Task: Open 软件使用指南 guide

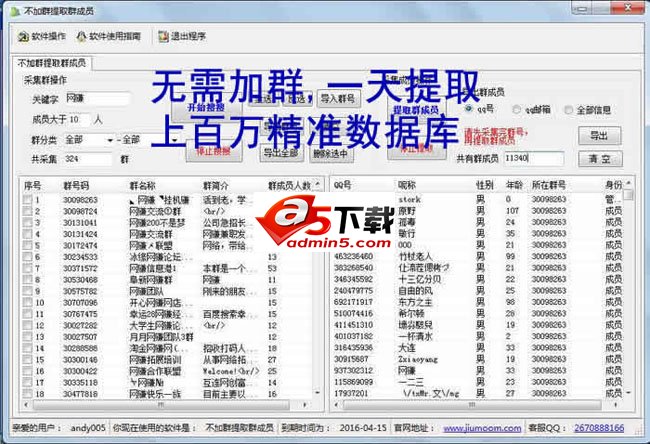Action: [x=109, y=36]
